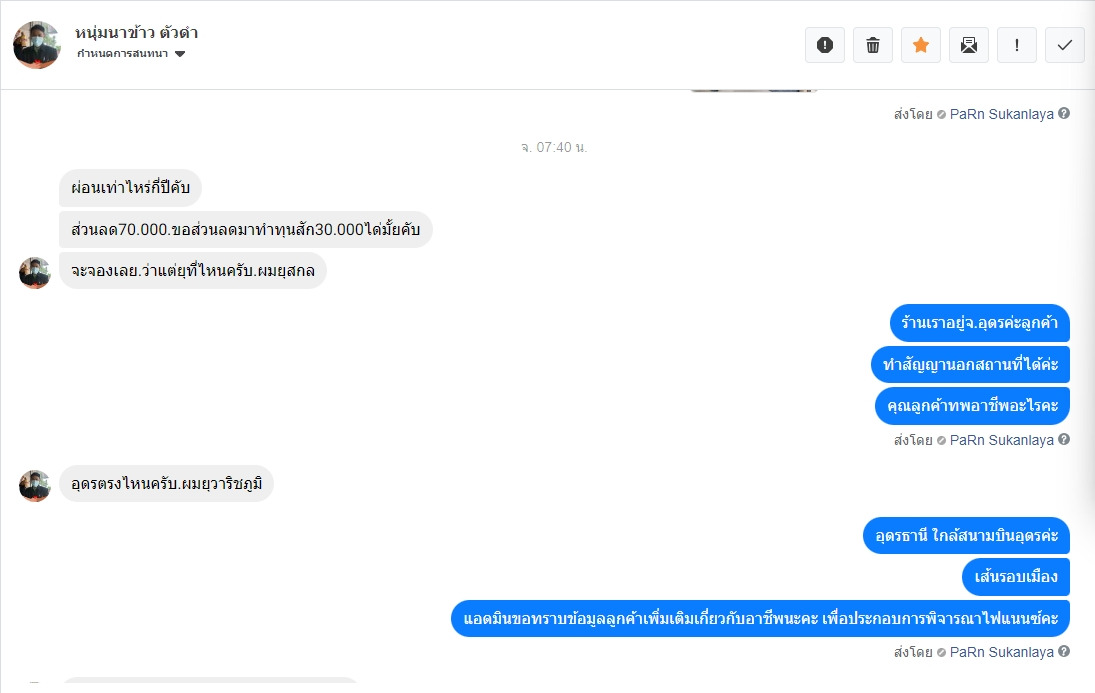Select the แอดมินขอทราบข้อมูลลูกค้า admin message
Viewport: 1095px width, 693px height.
pyautogui.click(x=760, y=618)
